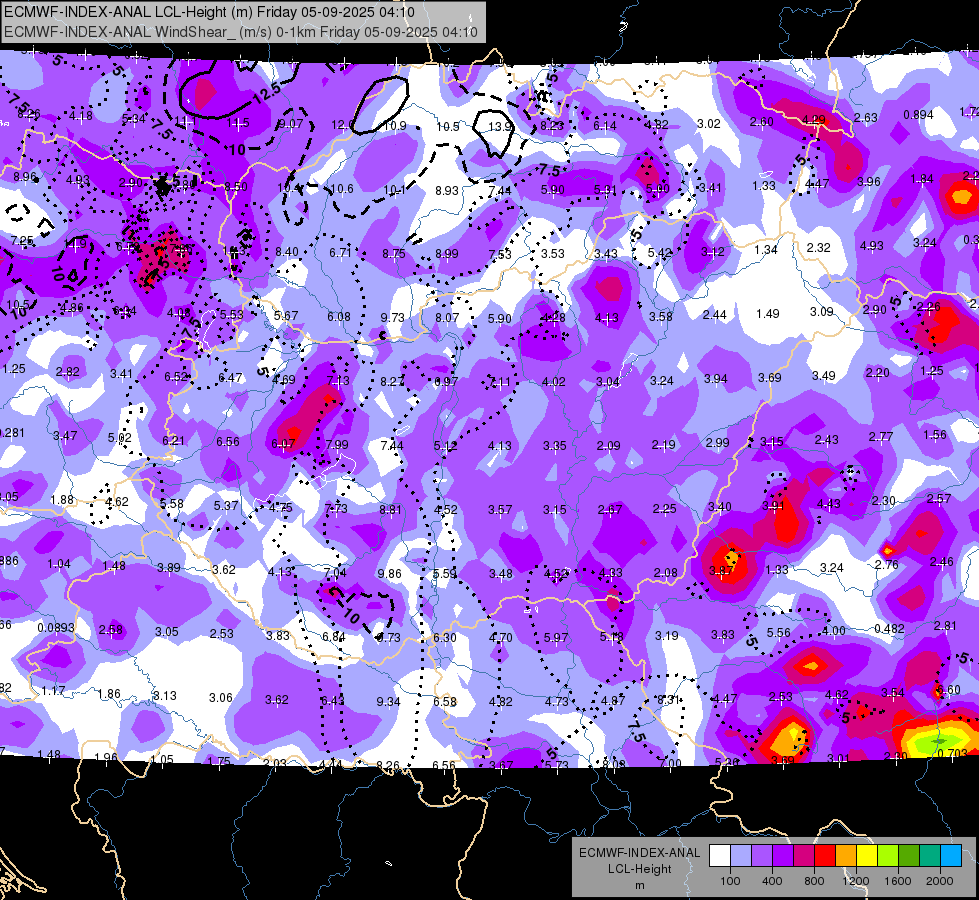Click the wind shear value 9.34
Screen dimensions: 979x900
(388, 702)
